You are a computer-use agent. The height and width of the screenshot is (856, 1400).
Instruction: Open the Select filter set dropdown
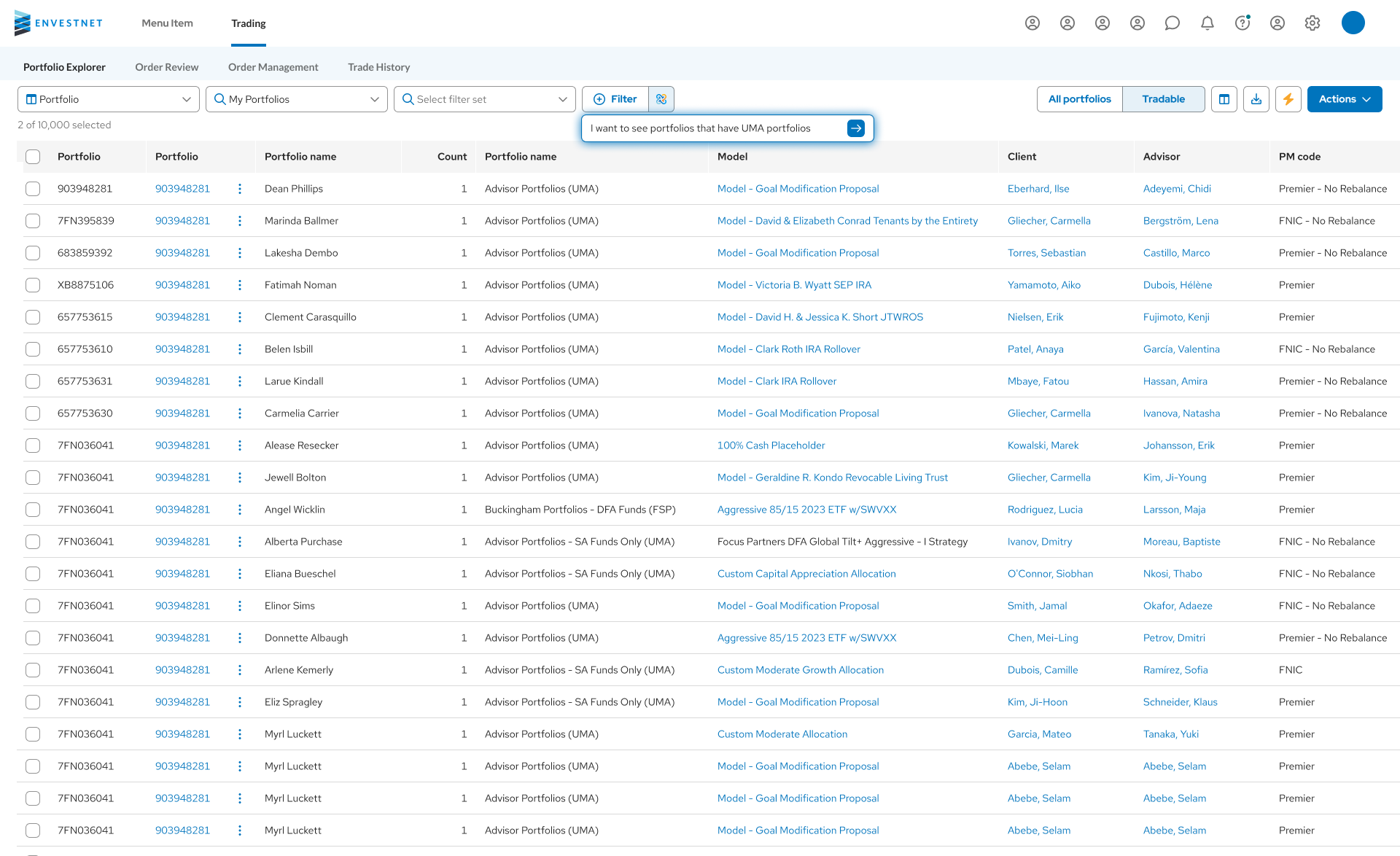click(x=485, y=99)
